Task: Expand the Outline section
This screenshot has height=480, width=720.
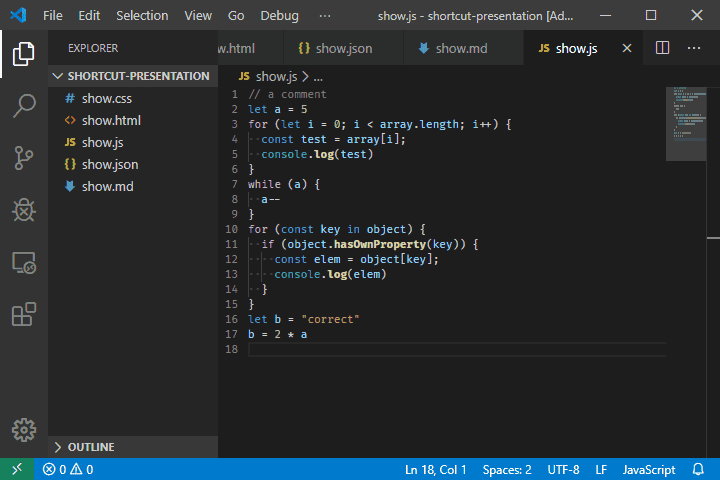Action: point(90,447)
